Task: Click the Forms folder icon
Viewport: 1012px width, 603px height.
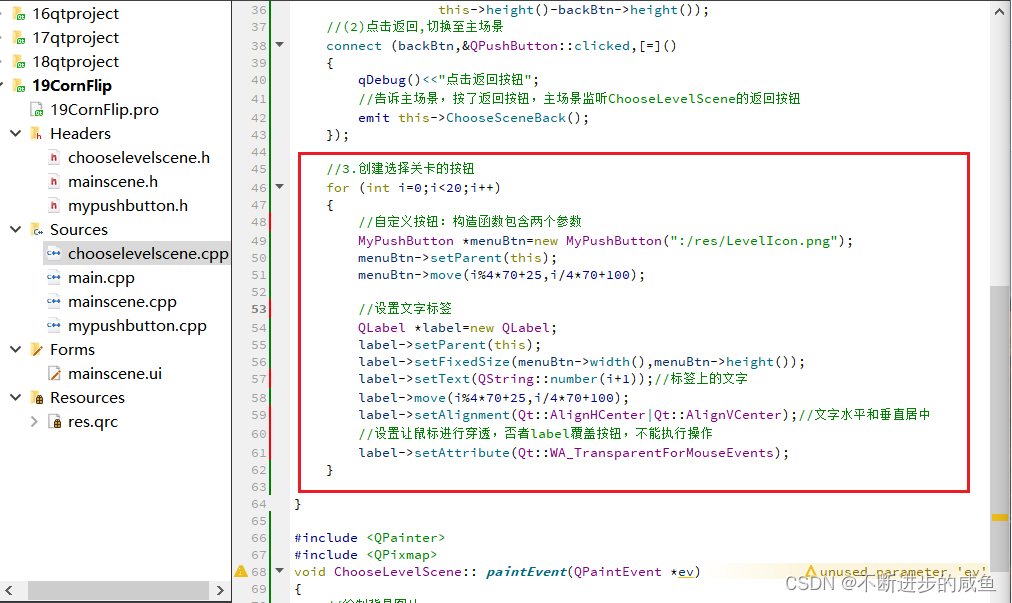Action: tap(37, 349)
